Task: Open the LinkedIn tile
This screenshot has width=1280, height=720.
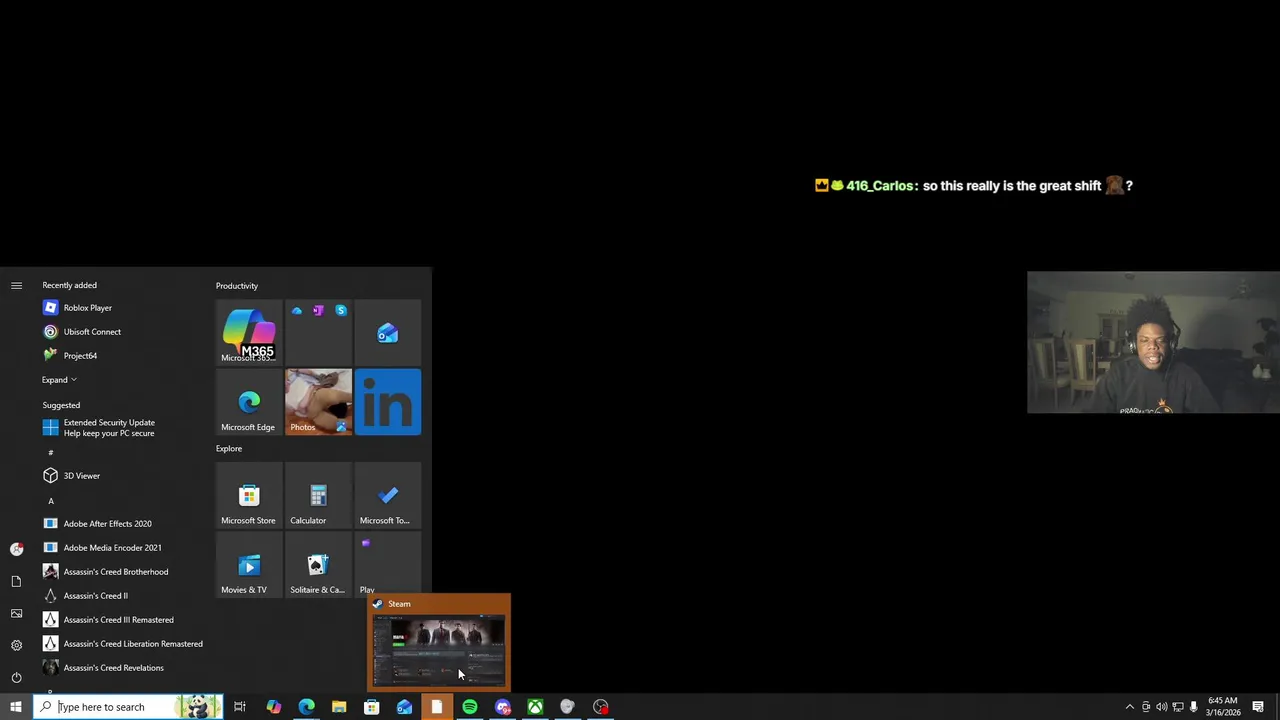Action: pyautogui.click(x=388, y=402)
